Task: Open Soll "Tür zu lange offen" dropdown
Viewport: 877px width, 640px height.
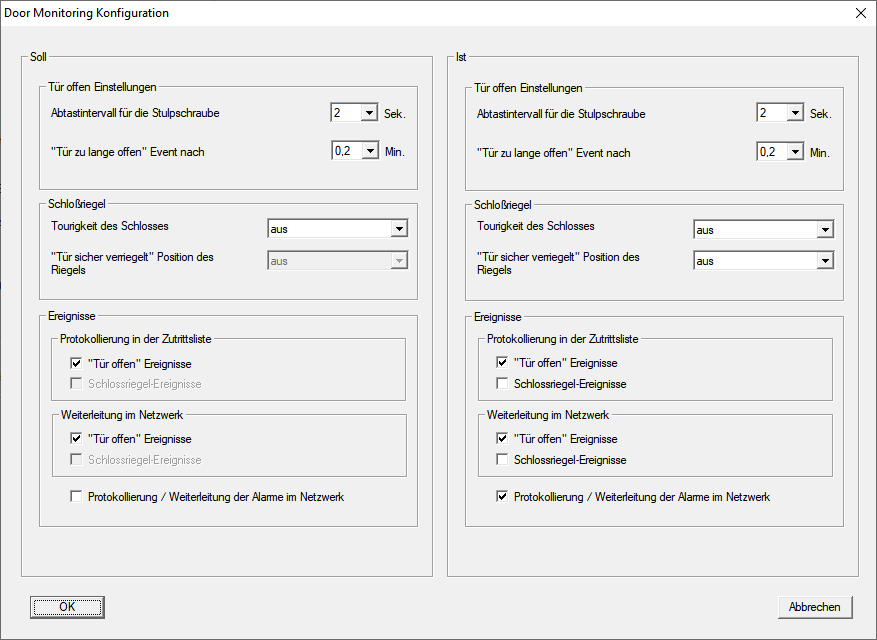Action: [x=369, y=152]
